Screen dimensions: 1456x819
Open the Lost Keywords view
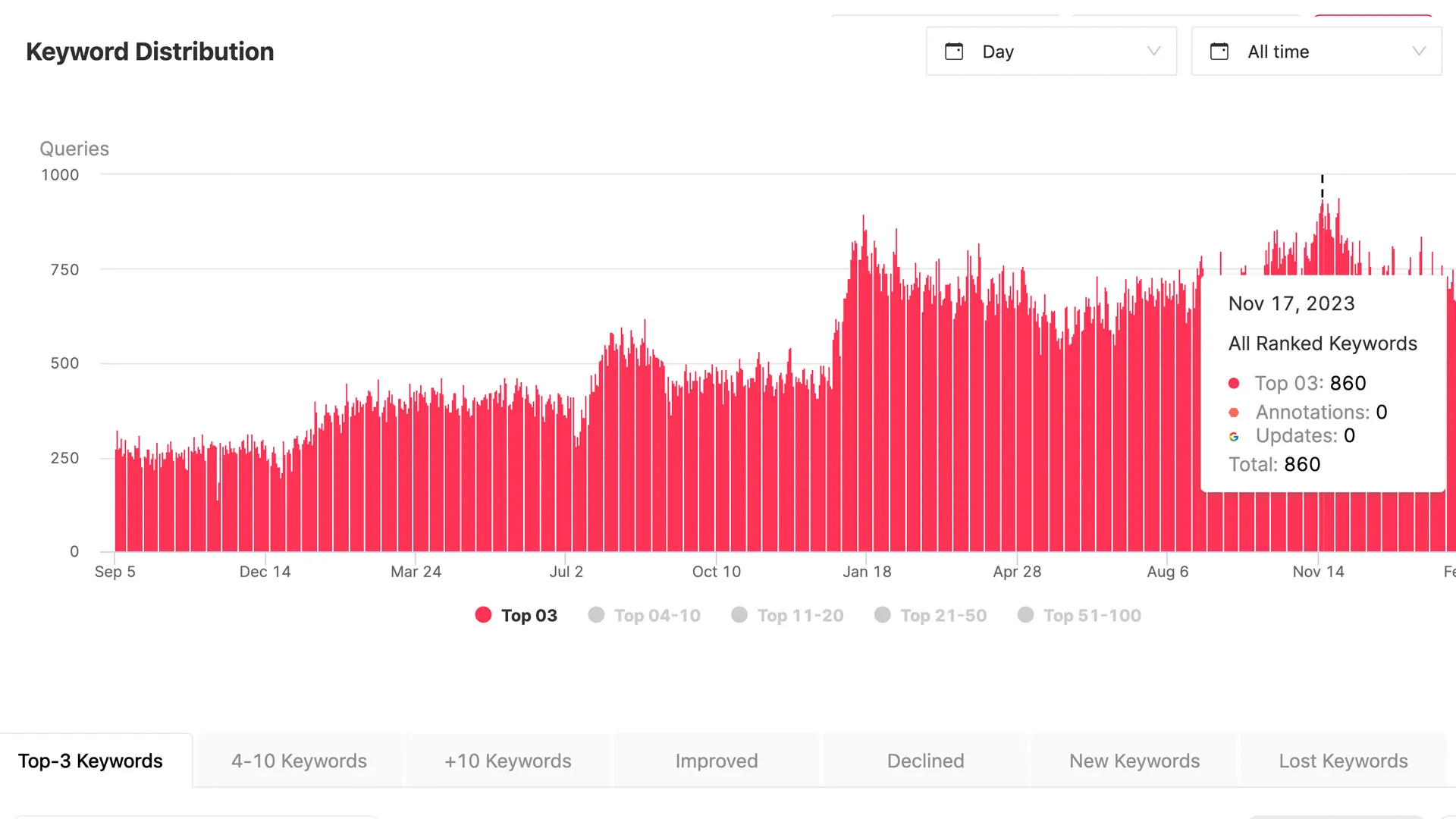coord(1343,761)
